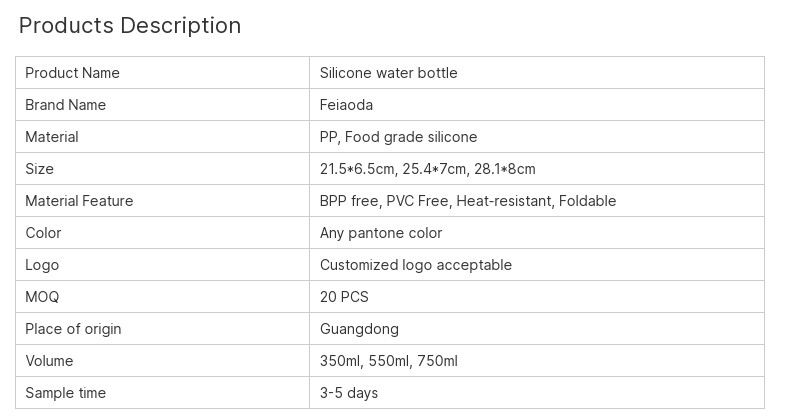Click Customized logo acceptable text
Screen dimensions: 803x417
(415, 265)
